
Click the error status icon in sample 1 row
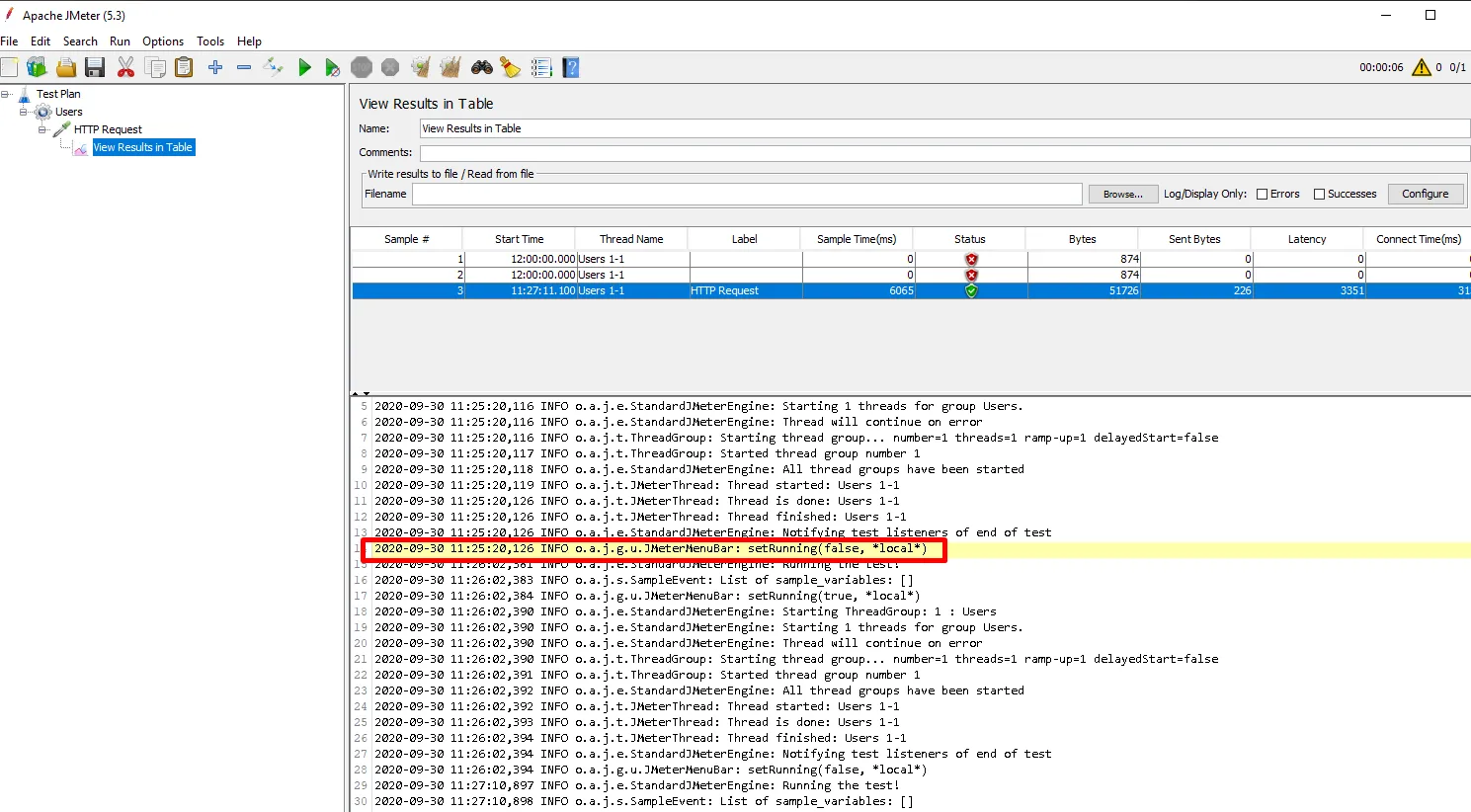(x=971, y=259)
